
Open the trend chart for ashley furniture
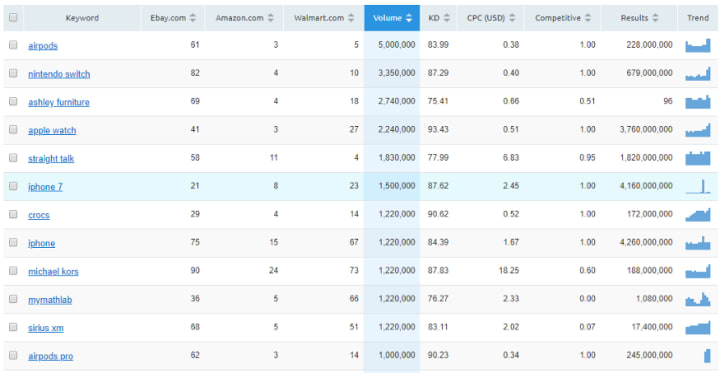698,102
